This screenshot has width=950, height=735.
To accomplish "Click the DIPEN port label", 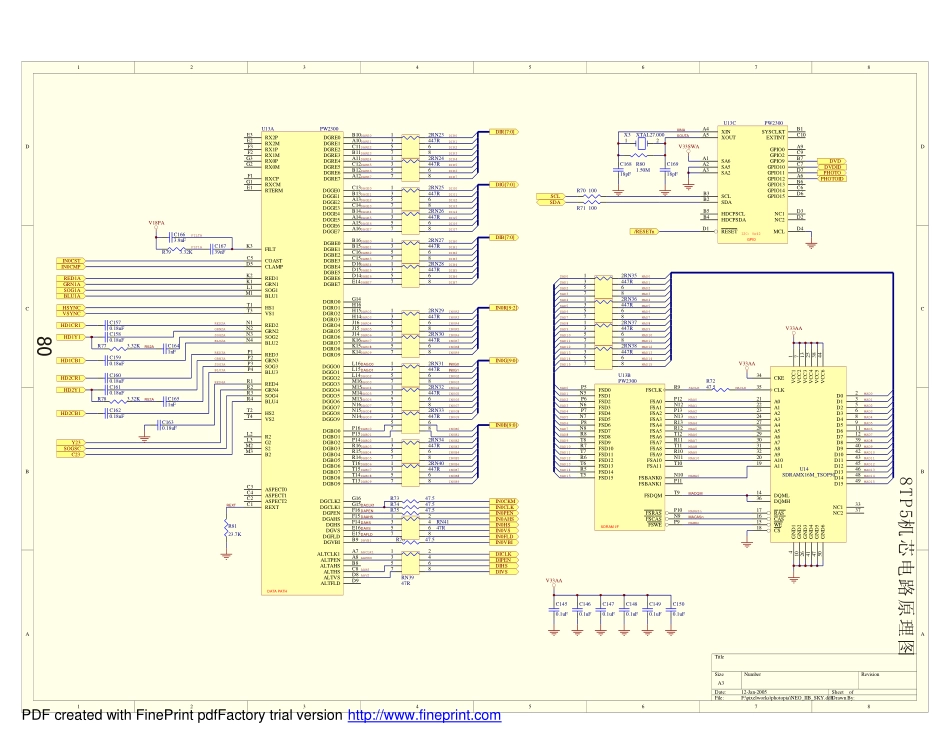I will (500, 560).
